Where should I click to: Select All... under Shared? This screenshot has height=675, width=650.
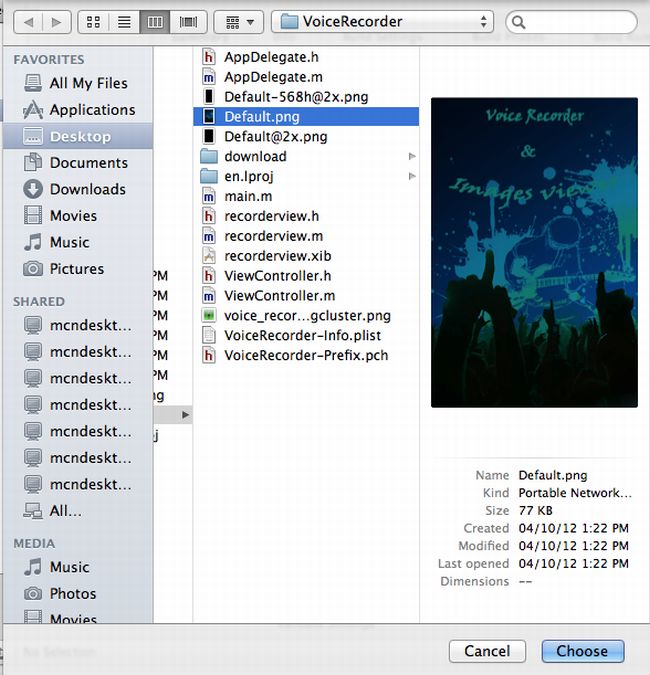[x=77, y=511]
